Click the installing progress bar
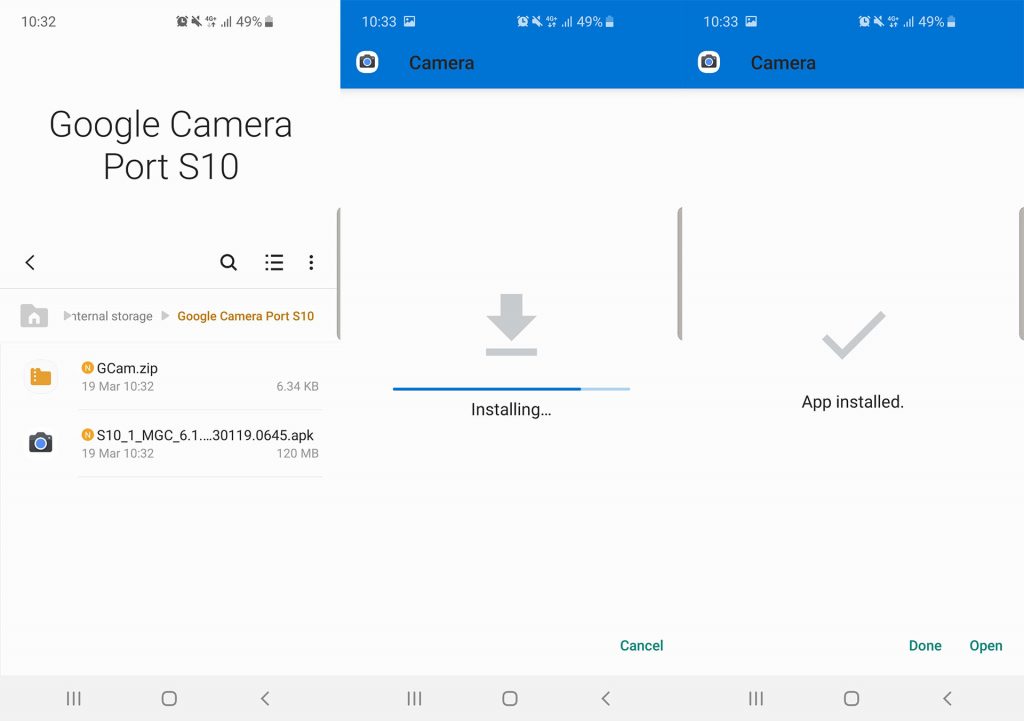 511,389
